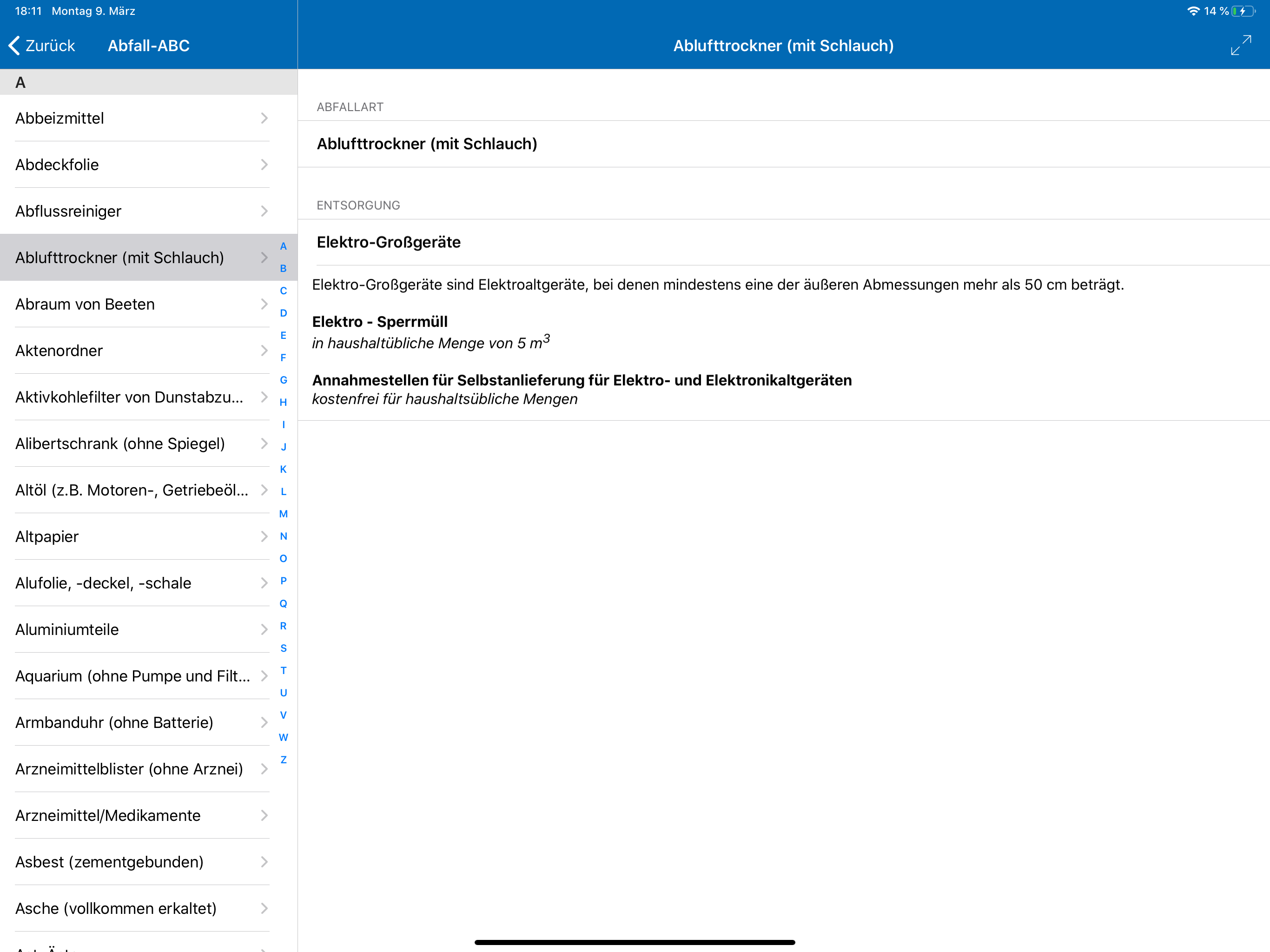Tap the Abfall-ABC title
This screenshot has width=1270, height=952.
pos(149,46)
